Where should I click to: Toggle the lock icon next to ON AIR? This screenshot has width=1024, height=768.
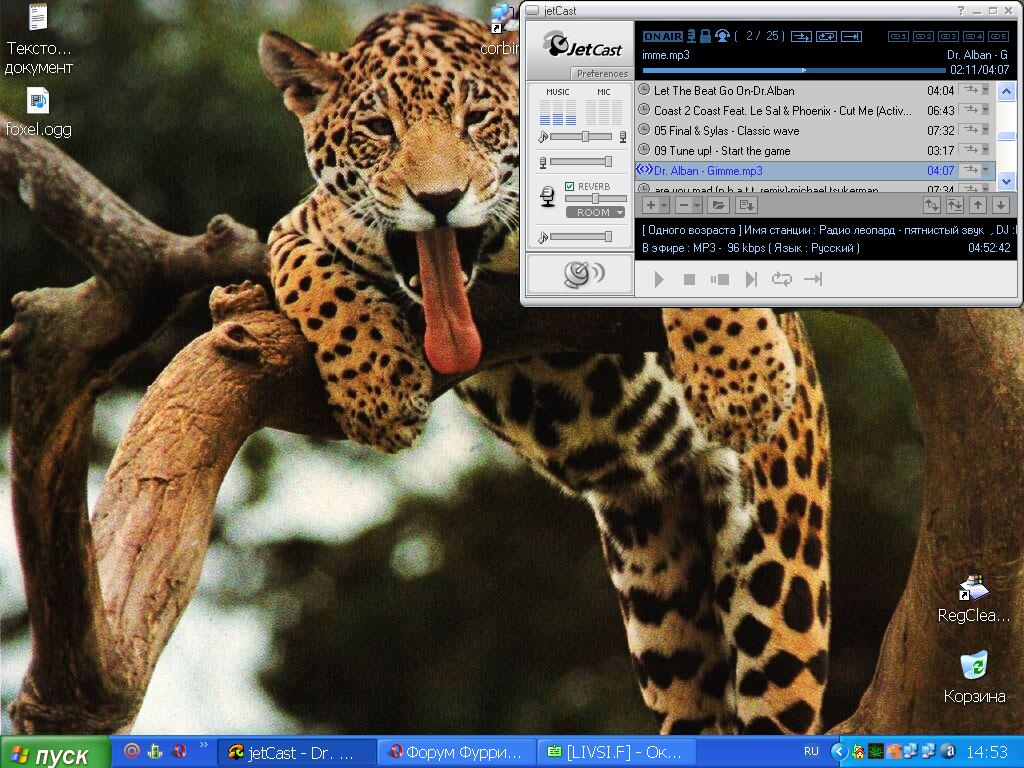(705, 36)
